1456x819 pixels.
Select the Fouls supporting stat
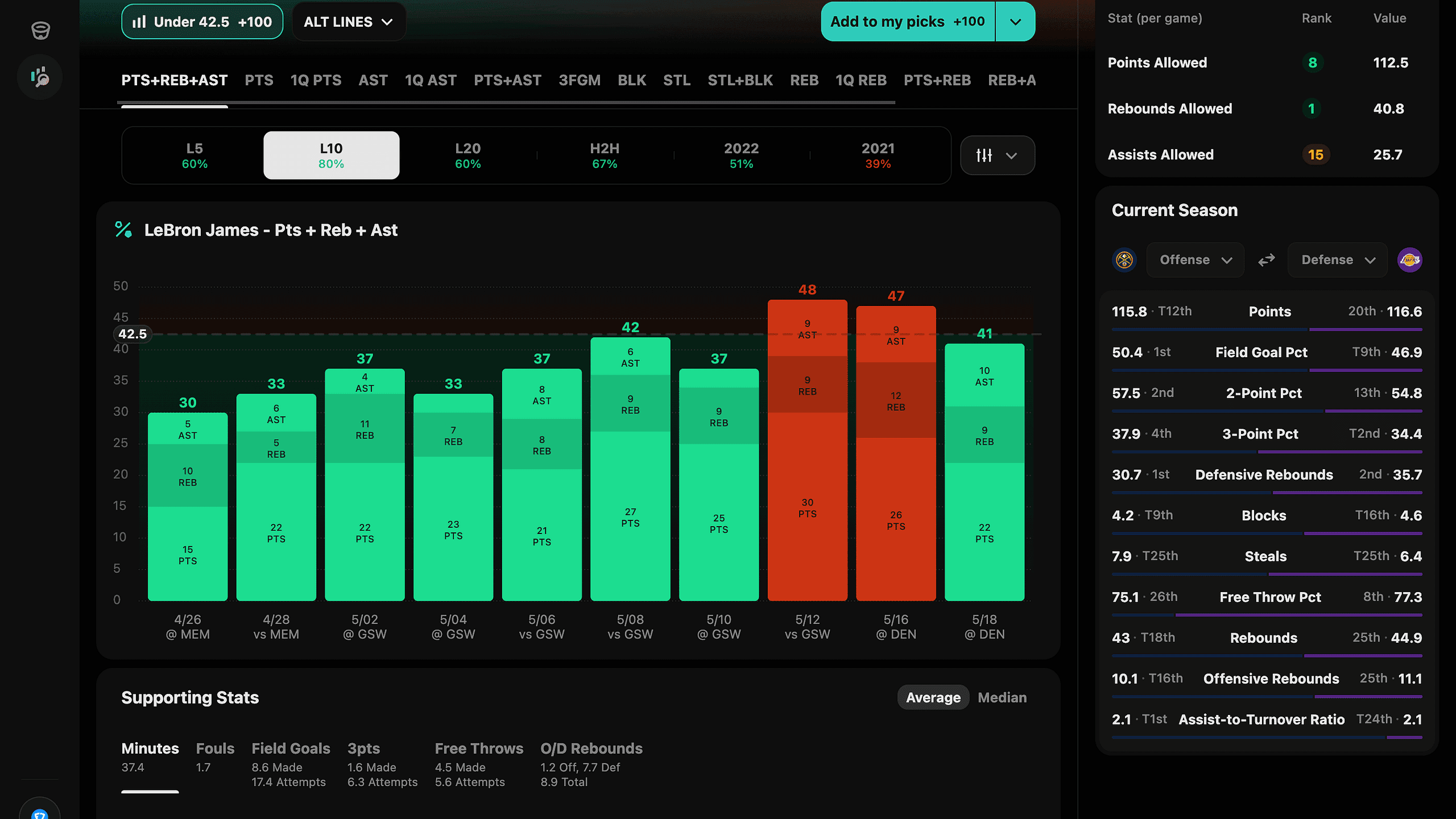215,758
